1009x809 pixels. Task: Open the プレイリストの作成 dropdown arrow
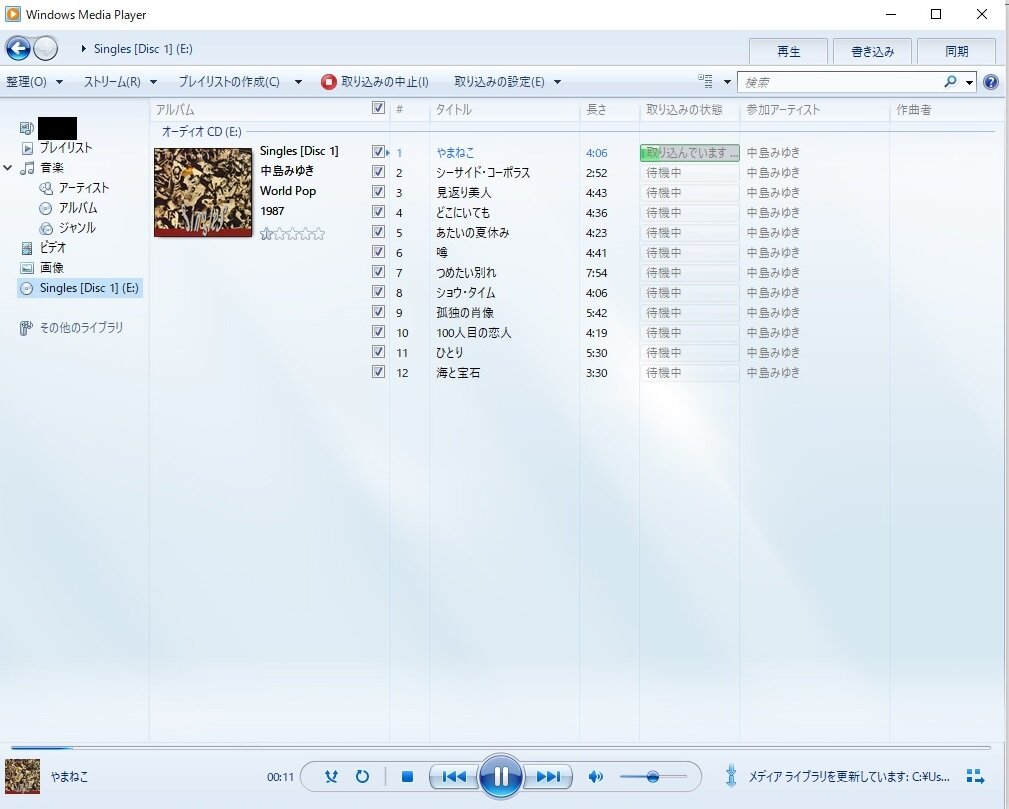[x=298, y=82]
